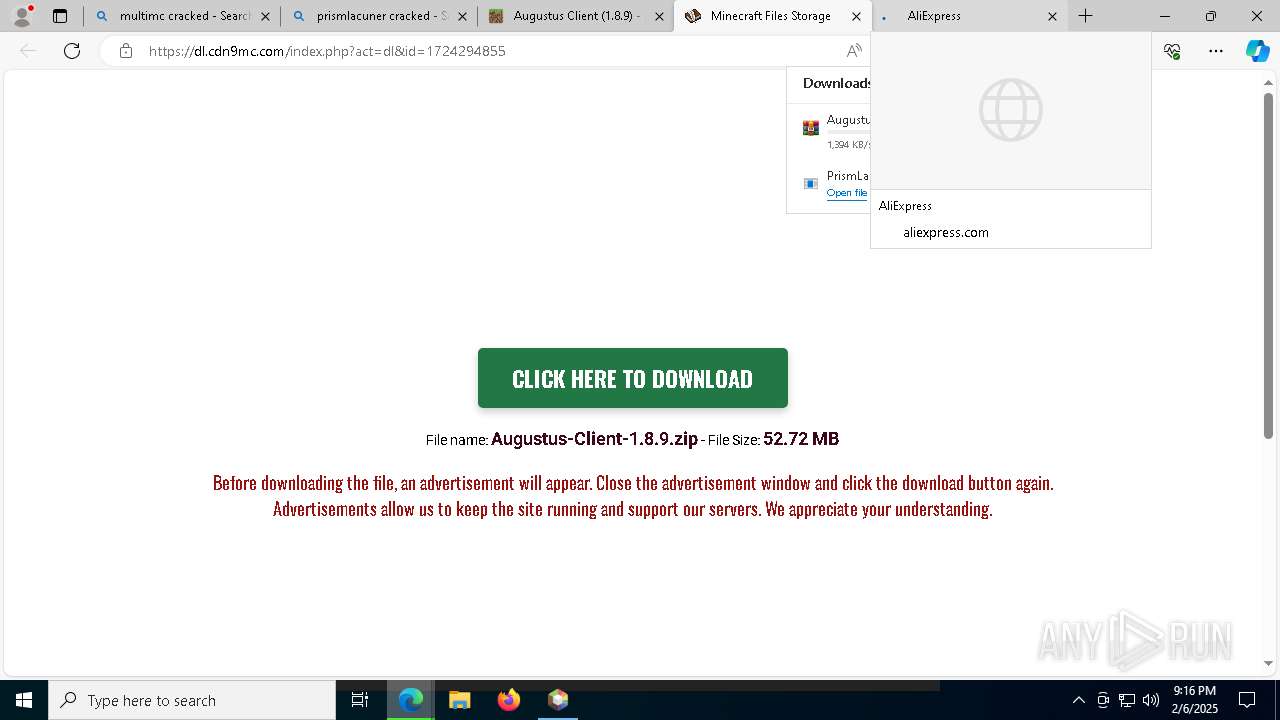Click the Augustus download archive icon
1280x720 pixels.
(811, 128)
